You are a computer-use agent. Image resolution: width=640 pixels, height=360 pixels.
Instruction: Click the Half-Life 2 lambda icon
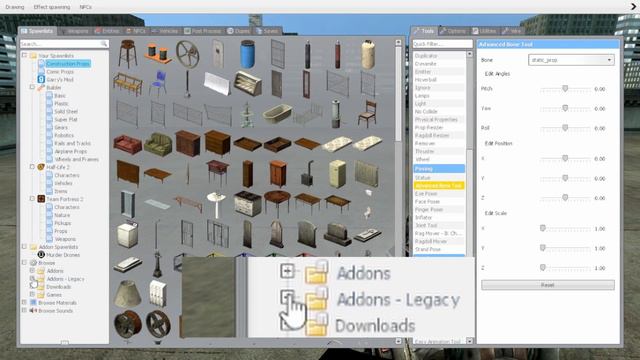pos(41,167)
